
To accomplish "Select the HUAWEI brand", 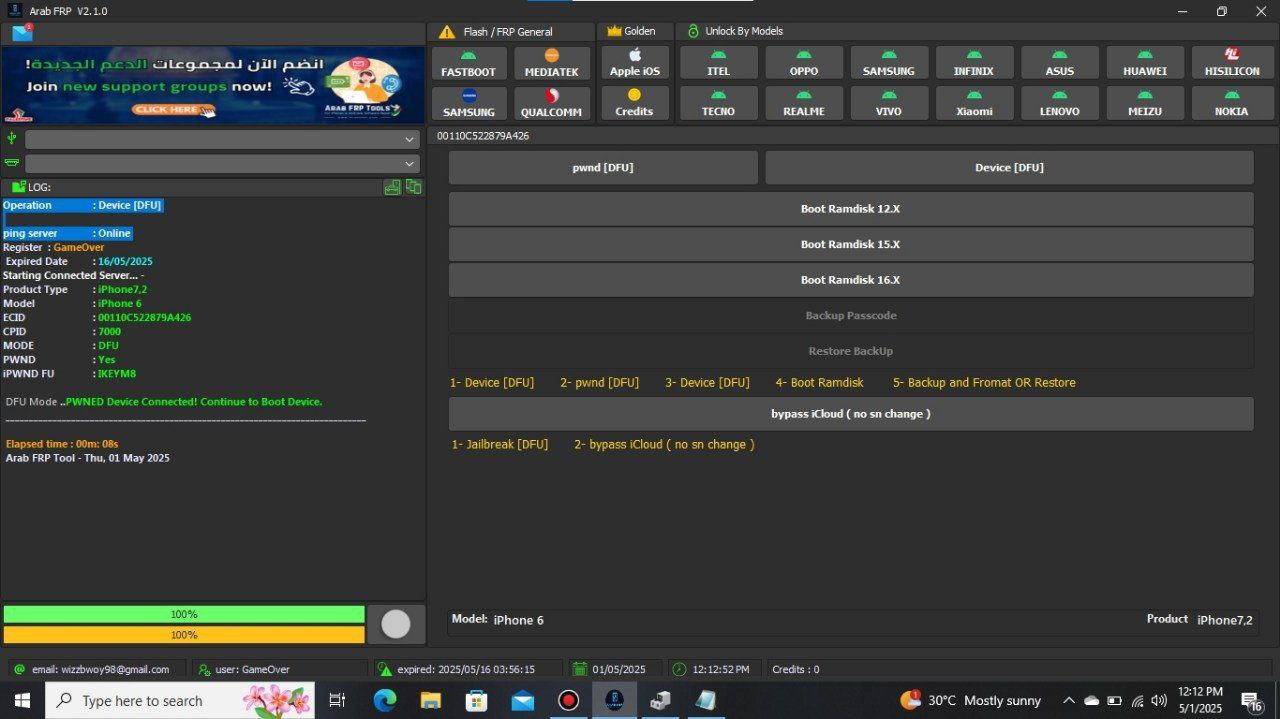I will coord(1145,63).
